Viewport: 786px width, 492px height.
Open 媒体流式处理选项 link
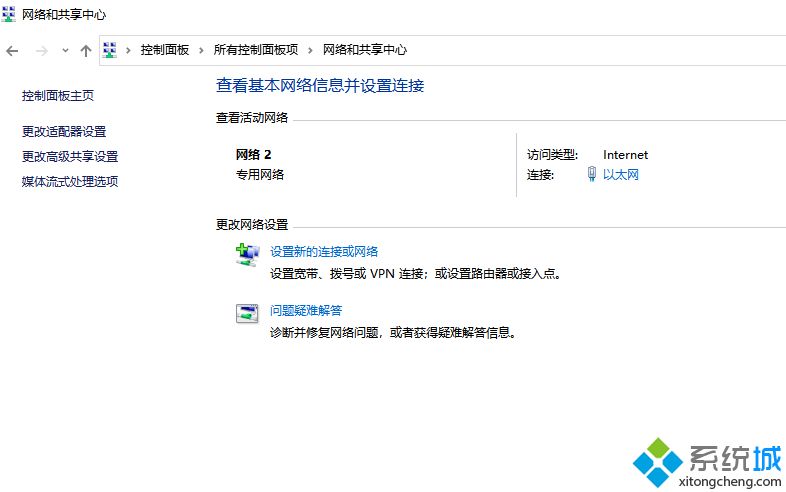tap(70, 182)
